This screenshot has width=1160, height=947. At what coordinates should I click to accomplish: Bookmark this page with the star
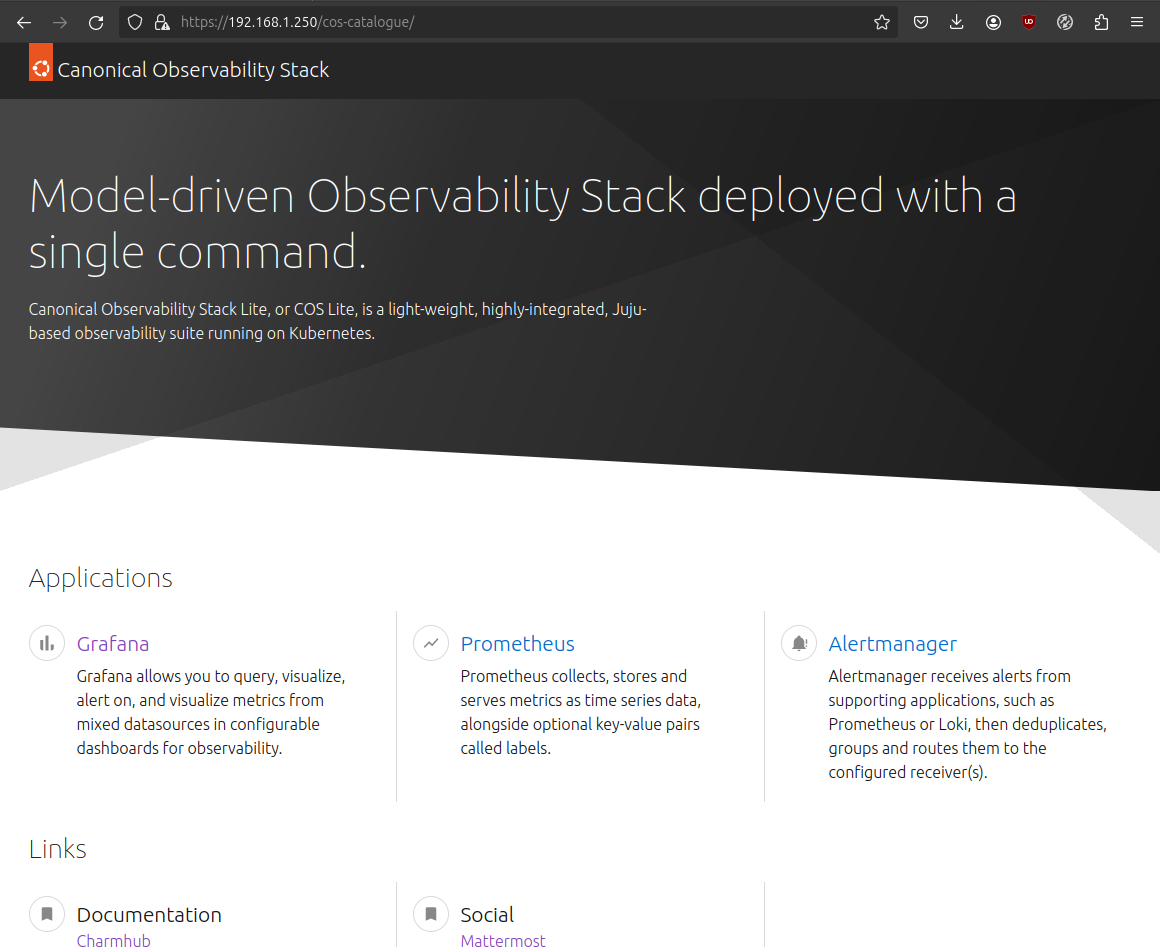(x=881, y=22)
